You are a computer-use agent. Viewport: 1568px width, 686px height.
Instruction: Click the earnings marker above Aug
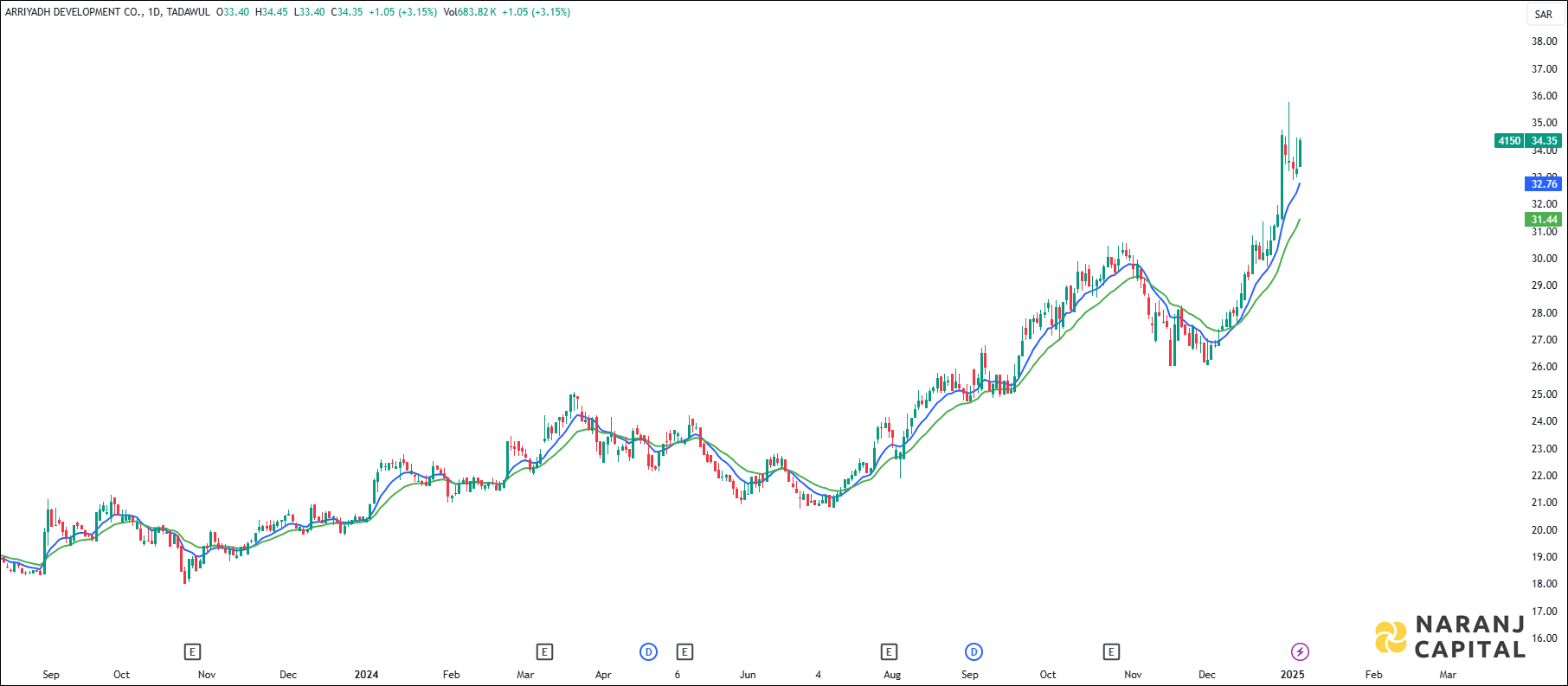(889, 651)
